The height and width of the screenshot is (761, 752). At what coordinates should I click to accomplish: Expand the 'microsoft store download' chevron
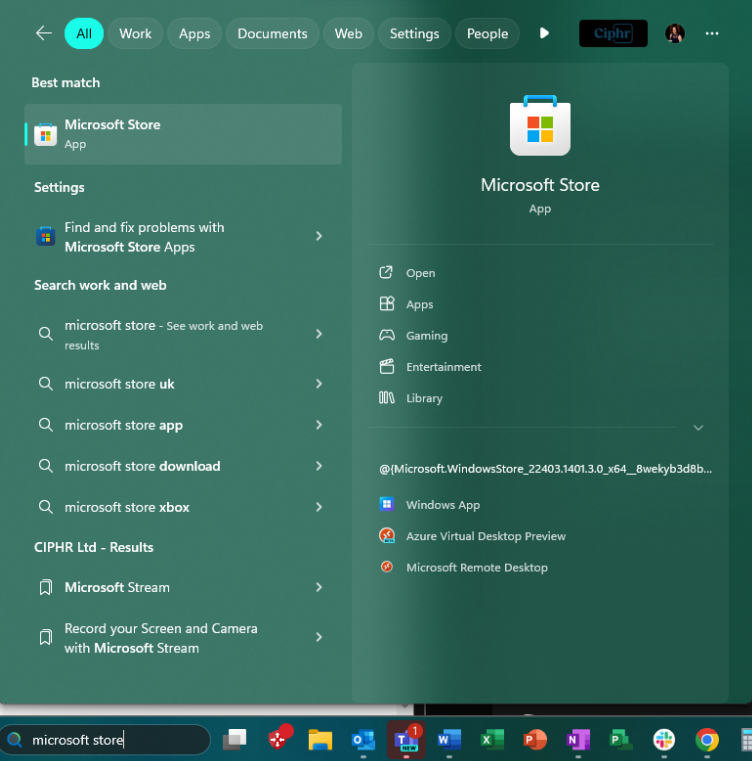pos(319,466)
